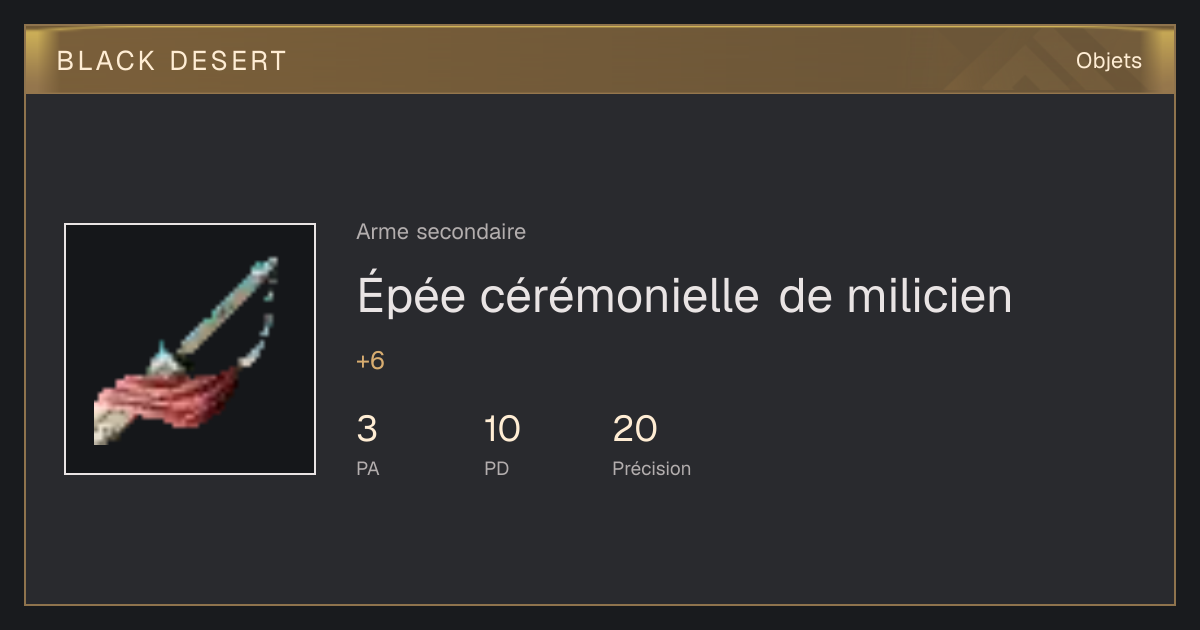Click the Précision value 20
Viewport: 1200px width, 630px height.
(x=635, y=429)
